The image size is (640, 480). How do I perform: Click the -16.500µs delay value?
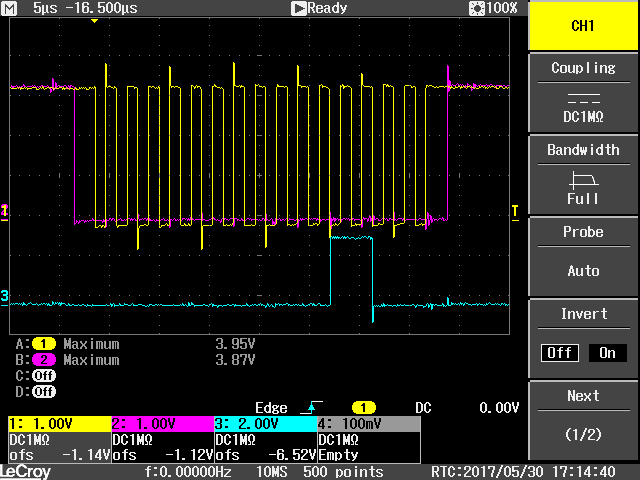(101, 8)
